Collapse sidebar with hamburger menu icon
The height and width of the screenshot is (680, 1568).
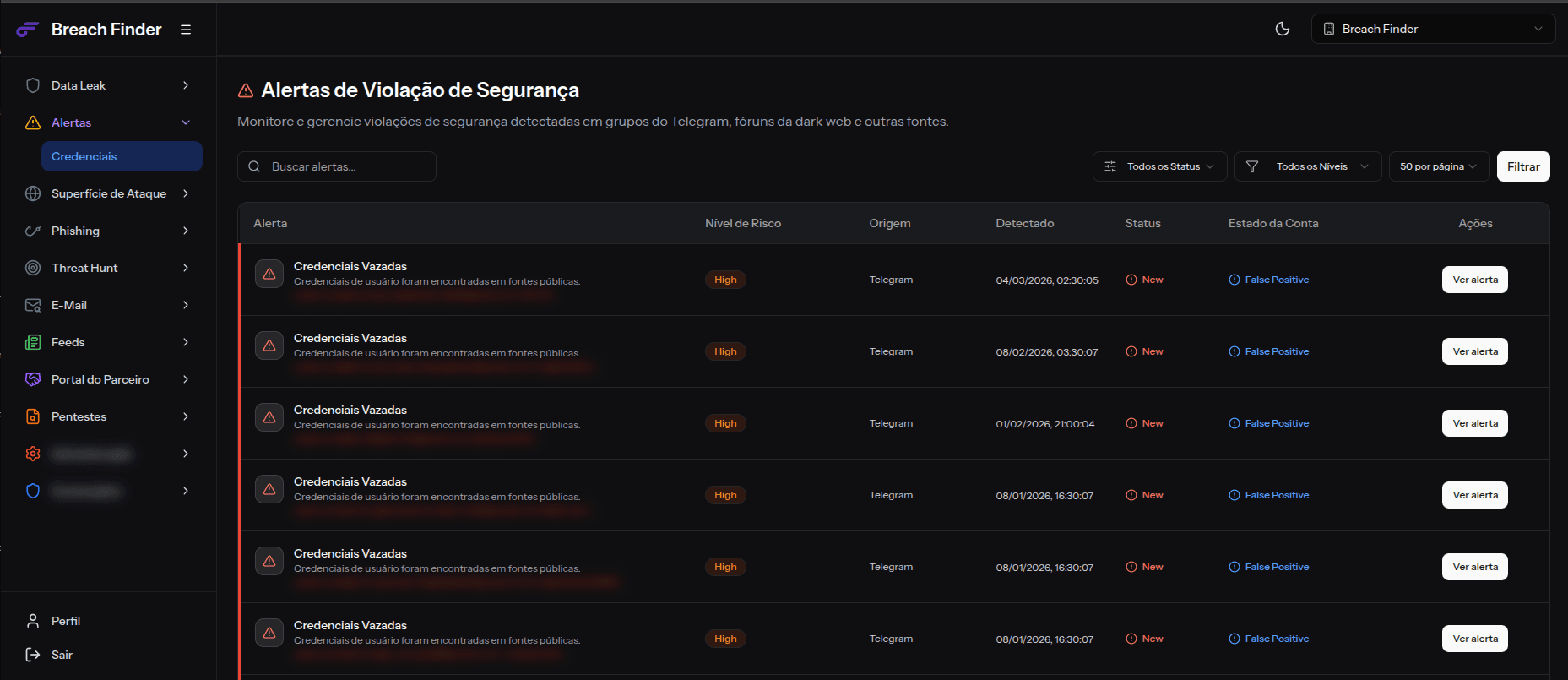coord(186,30)
